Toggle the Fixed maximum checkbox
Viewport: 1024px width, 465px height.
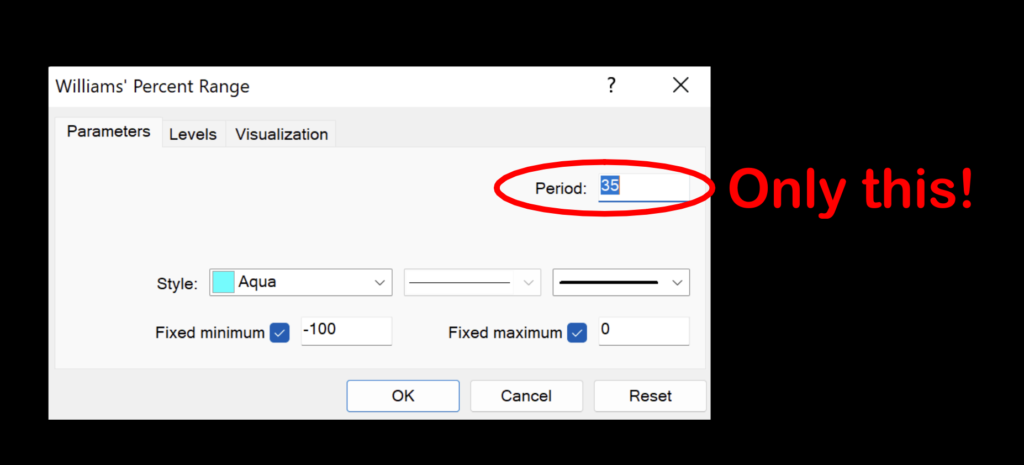coord(577,333)
